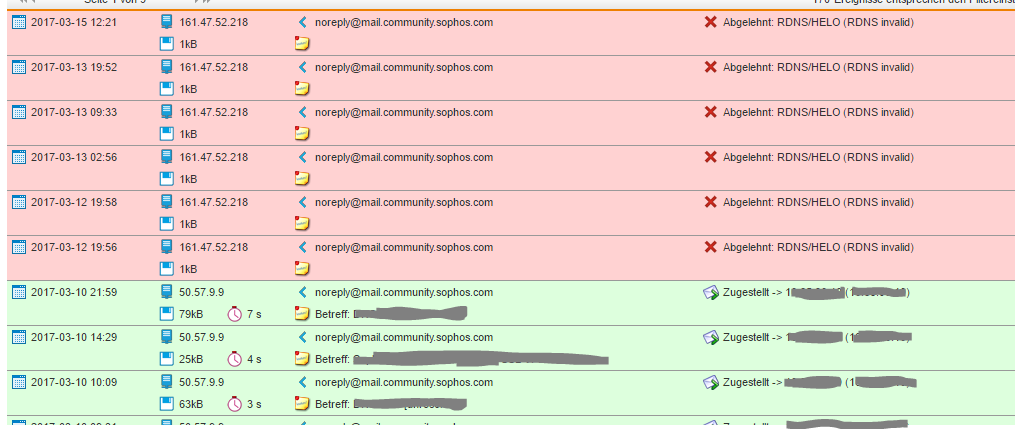Click the sender arrow icon in the 2017-03-12 19:58 row
The image size is (1015, 429).
(x=302, y=202)
